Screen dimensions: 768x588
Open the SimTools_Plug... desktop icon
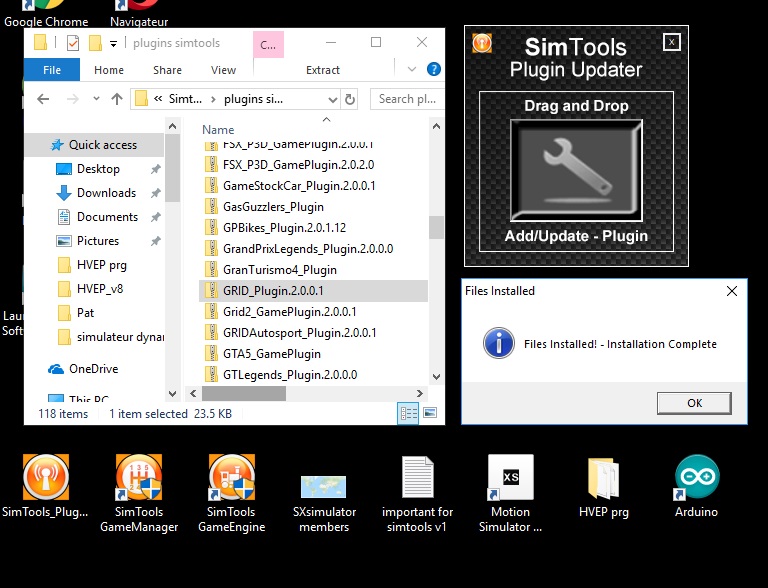click(45, 486)
